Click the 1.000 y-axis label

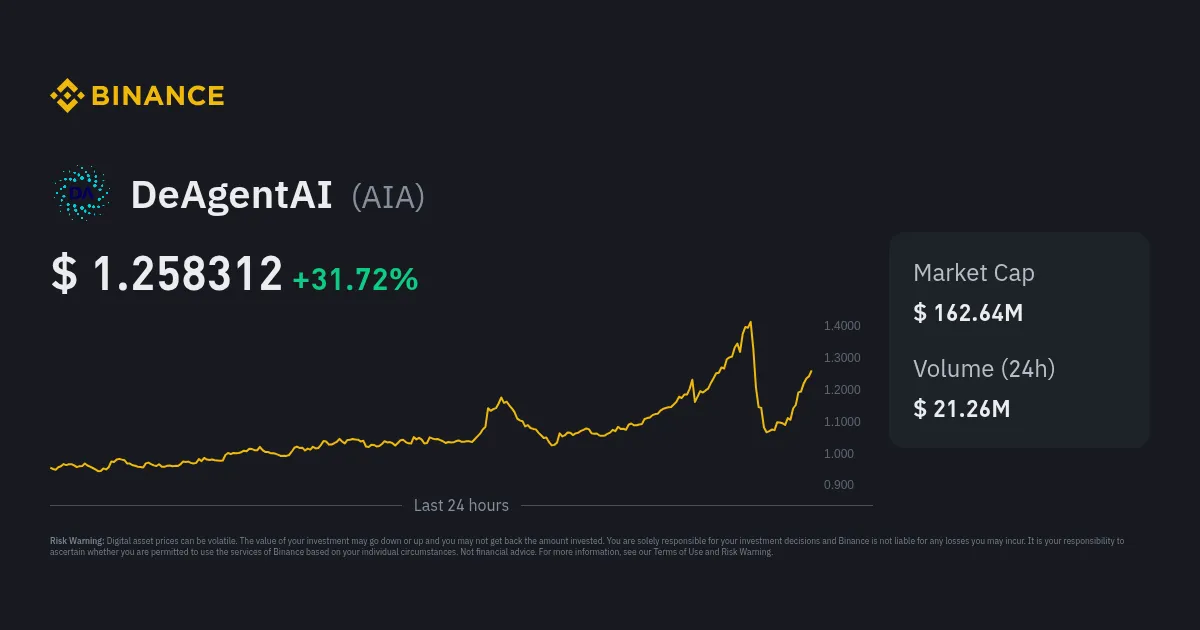point(838,454)
